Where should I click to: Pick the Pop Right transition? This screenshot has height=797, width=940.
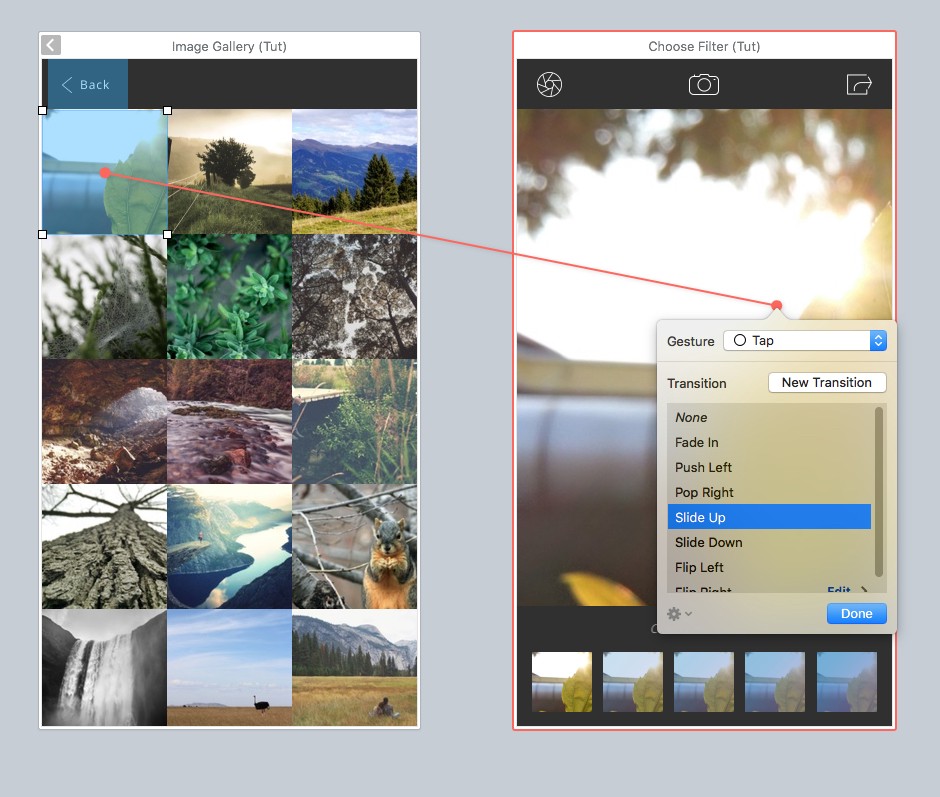click(704, 493)
